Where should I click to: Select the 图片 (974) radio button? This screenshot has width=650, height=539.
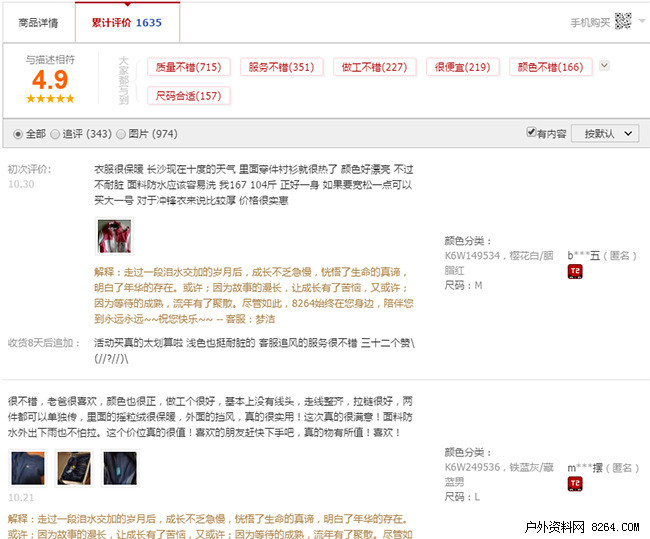(x=121, y=134)
